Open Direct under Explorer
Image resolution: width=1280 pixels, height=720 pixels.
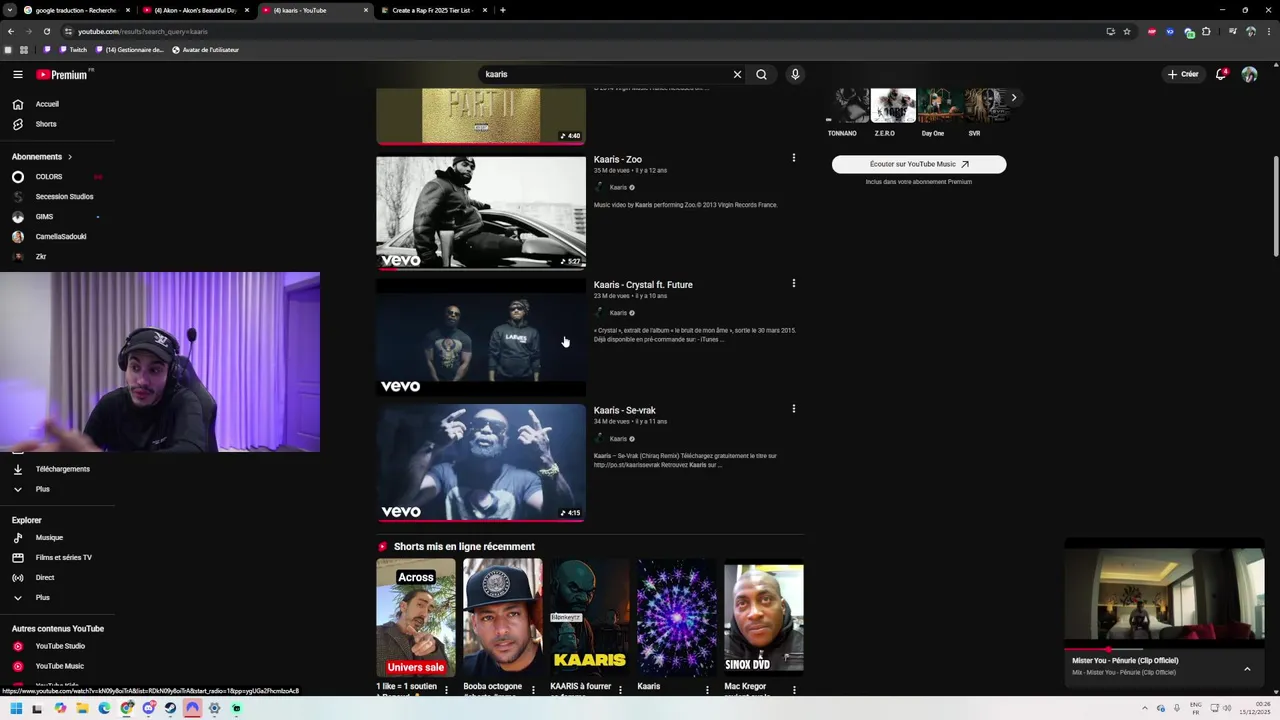coord(45,578)
